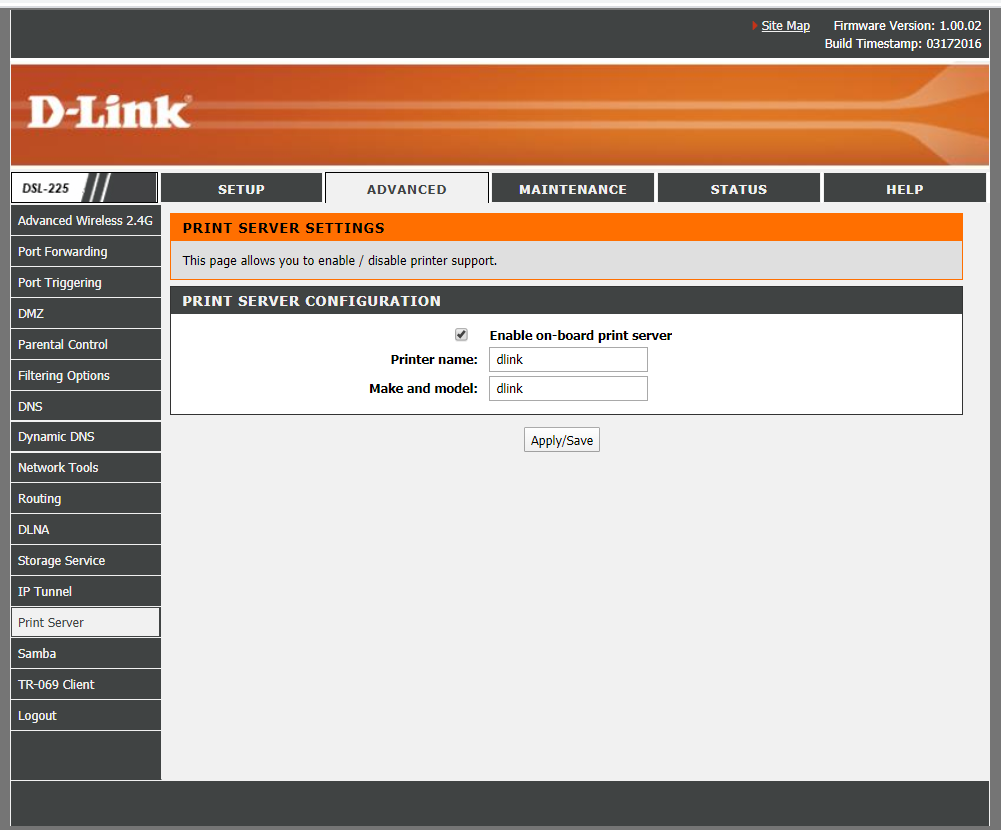Open the Site Map link
This screenshot has width=1001, height=830.
tap(785, 26)
